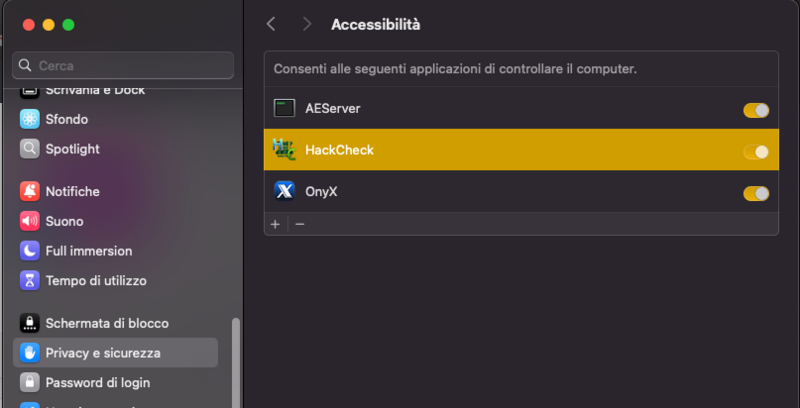Click the Sfondo sidebar icon

point(29,119)
